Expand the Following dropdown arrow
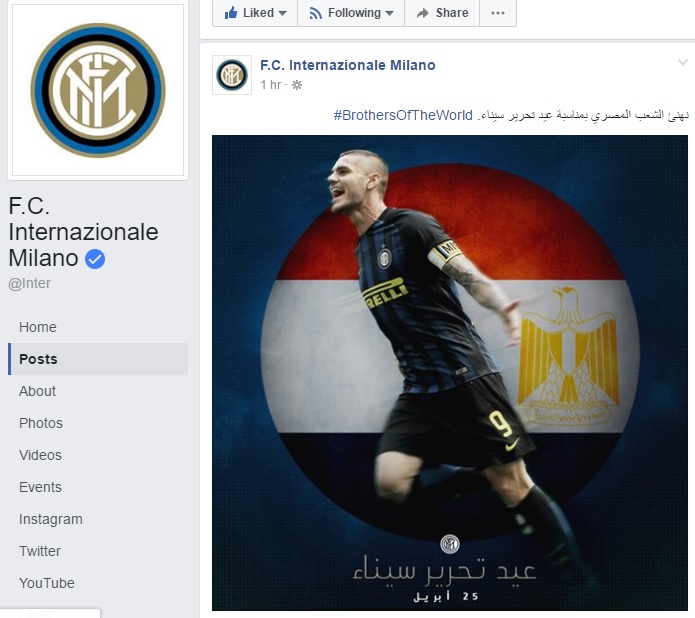 (390, 13)
